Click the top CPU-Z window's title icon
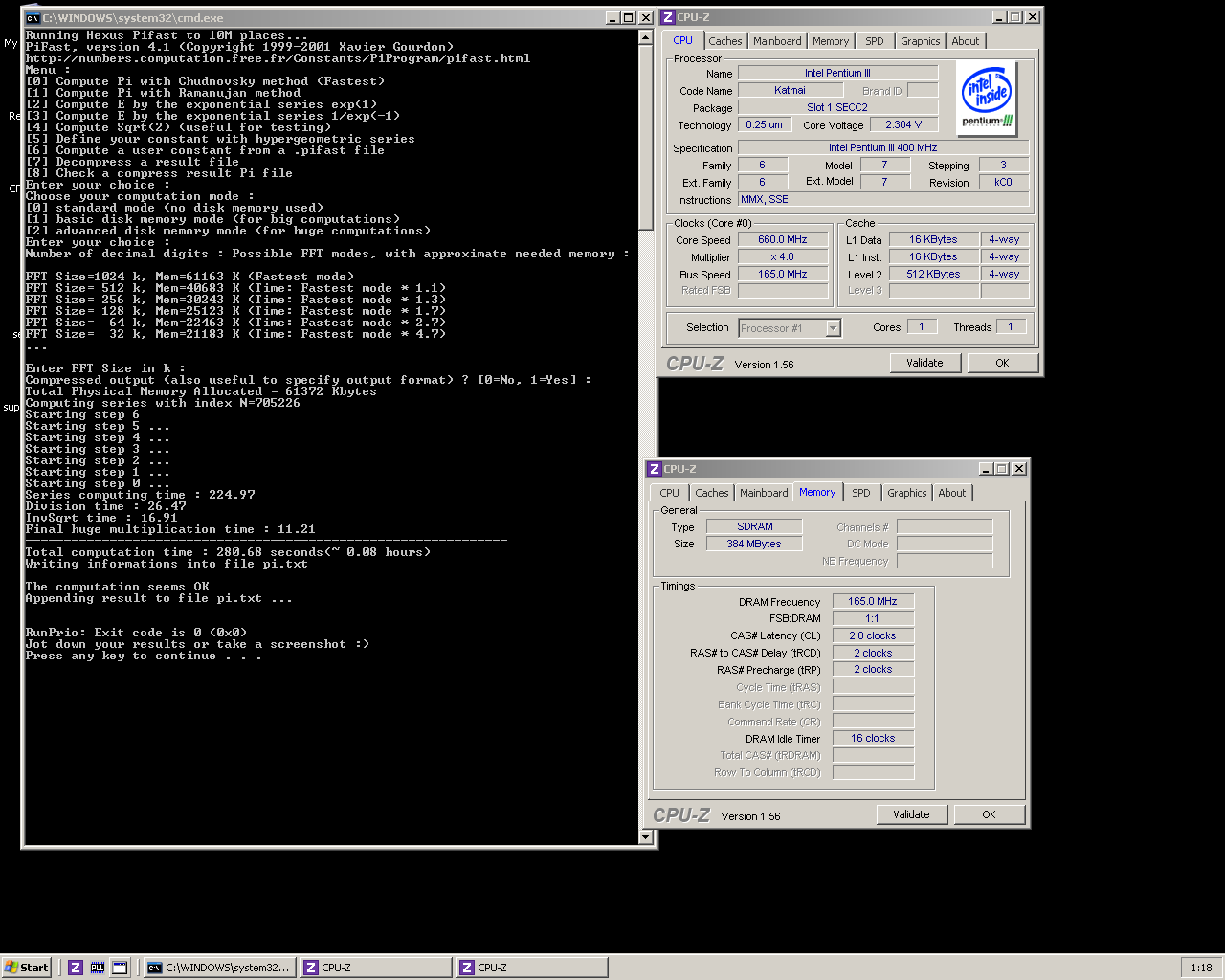 point(668,17)
